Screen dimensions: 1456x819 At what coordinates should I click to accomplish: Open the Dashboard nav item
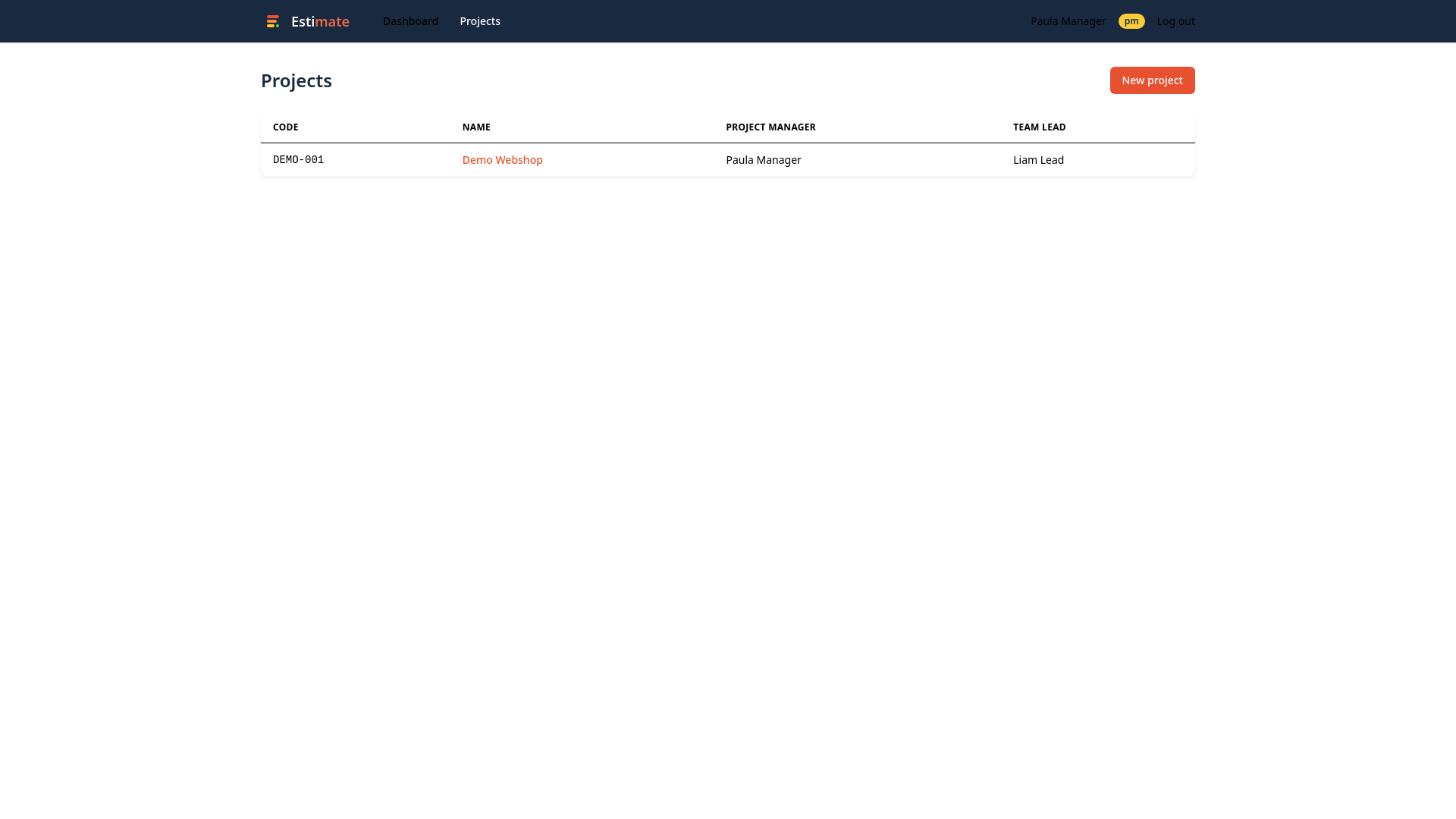[x=410, y=21]
